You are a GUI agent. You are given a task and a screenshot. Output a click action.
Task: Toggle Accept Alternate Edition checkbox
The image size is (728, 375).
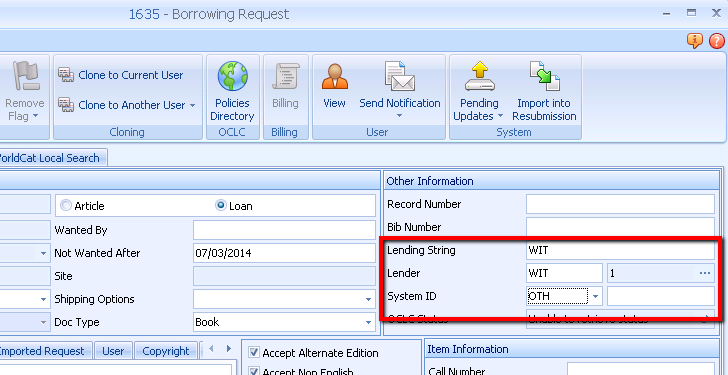coord(254,352)
